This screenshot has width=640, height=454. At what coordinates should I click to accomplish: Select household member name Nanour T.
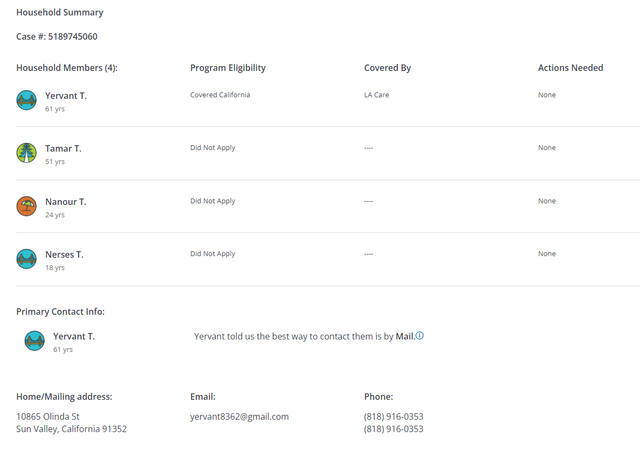click(66, 202)
